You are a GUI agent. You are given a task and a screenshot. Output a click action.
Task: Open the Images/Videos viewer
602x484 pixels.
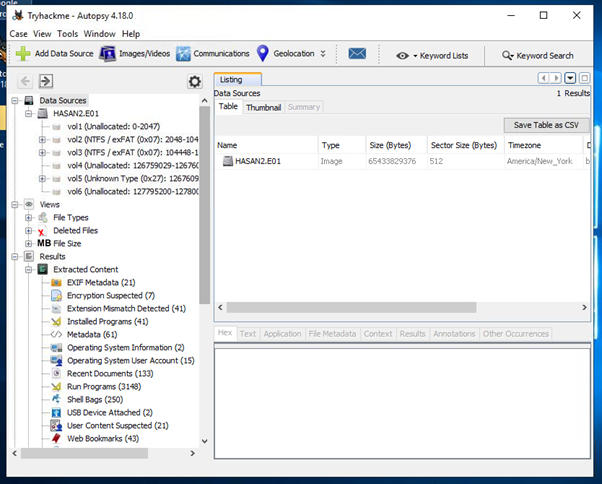click(135, 54)
